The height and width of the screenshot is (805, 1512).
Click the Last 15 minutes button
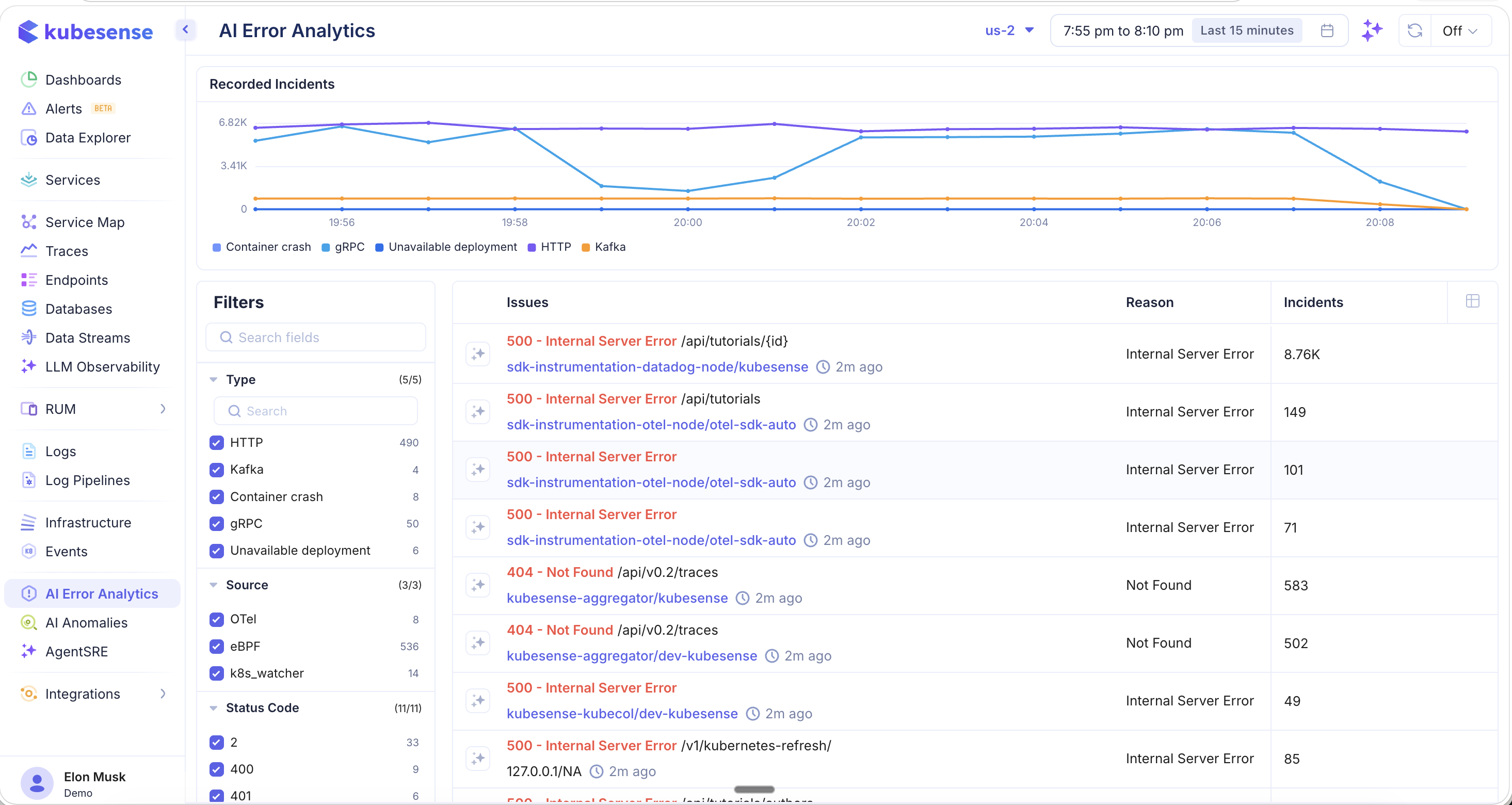click(1247, 30)
